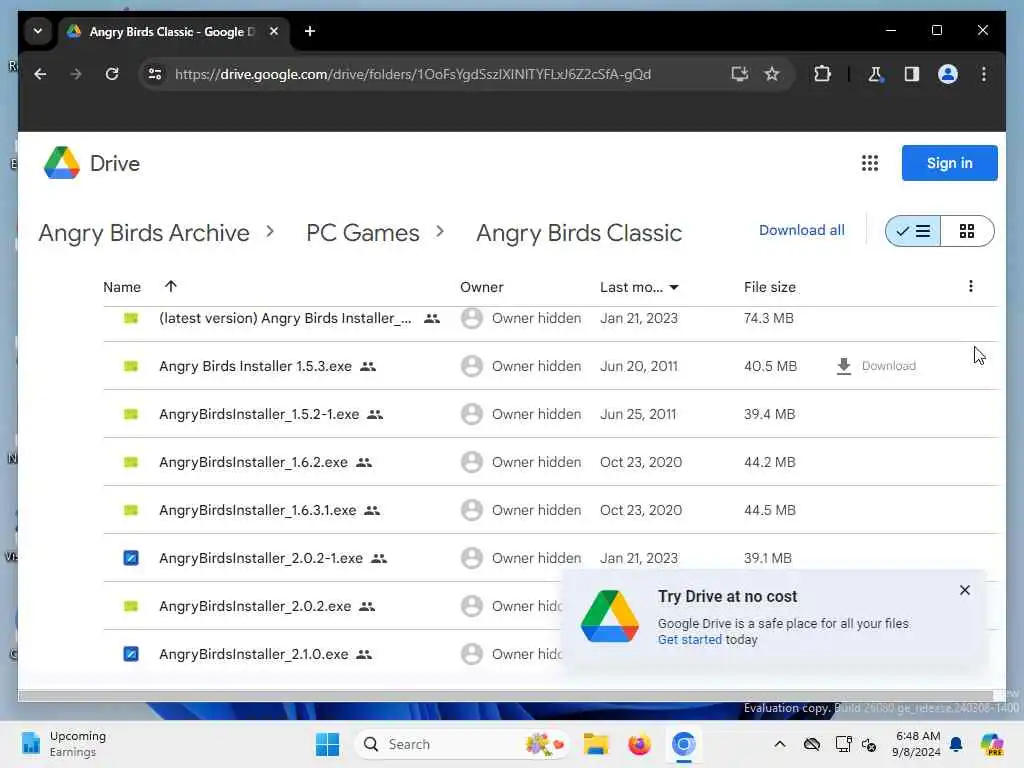Click the install app icon in the address bar
The height and width of the screenshot is (768, 1024).
pos(739,74)
